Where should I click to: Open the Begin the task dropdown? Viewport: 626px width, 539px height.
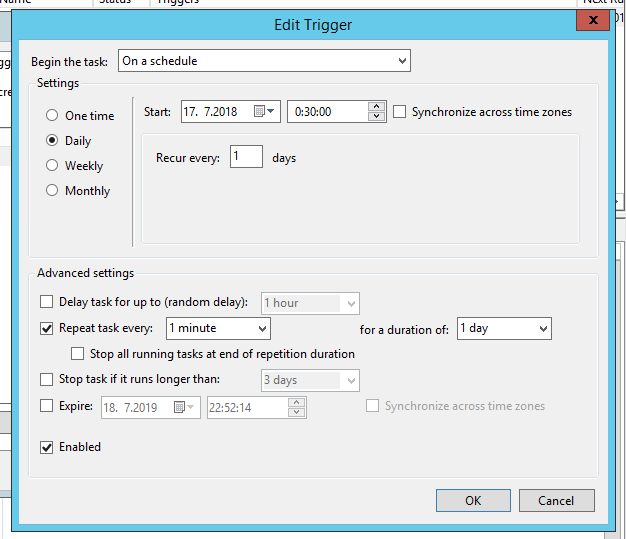click(264, 61)
